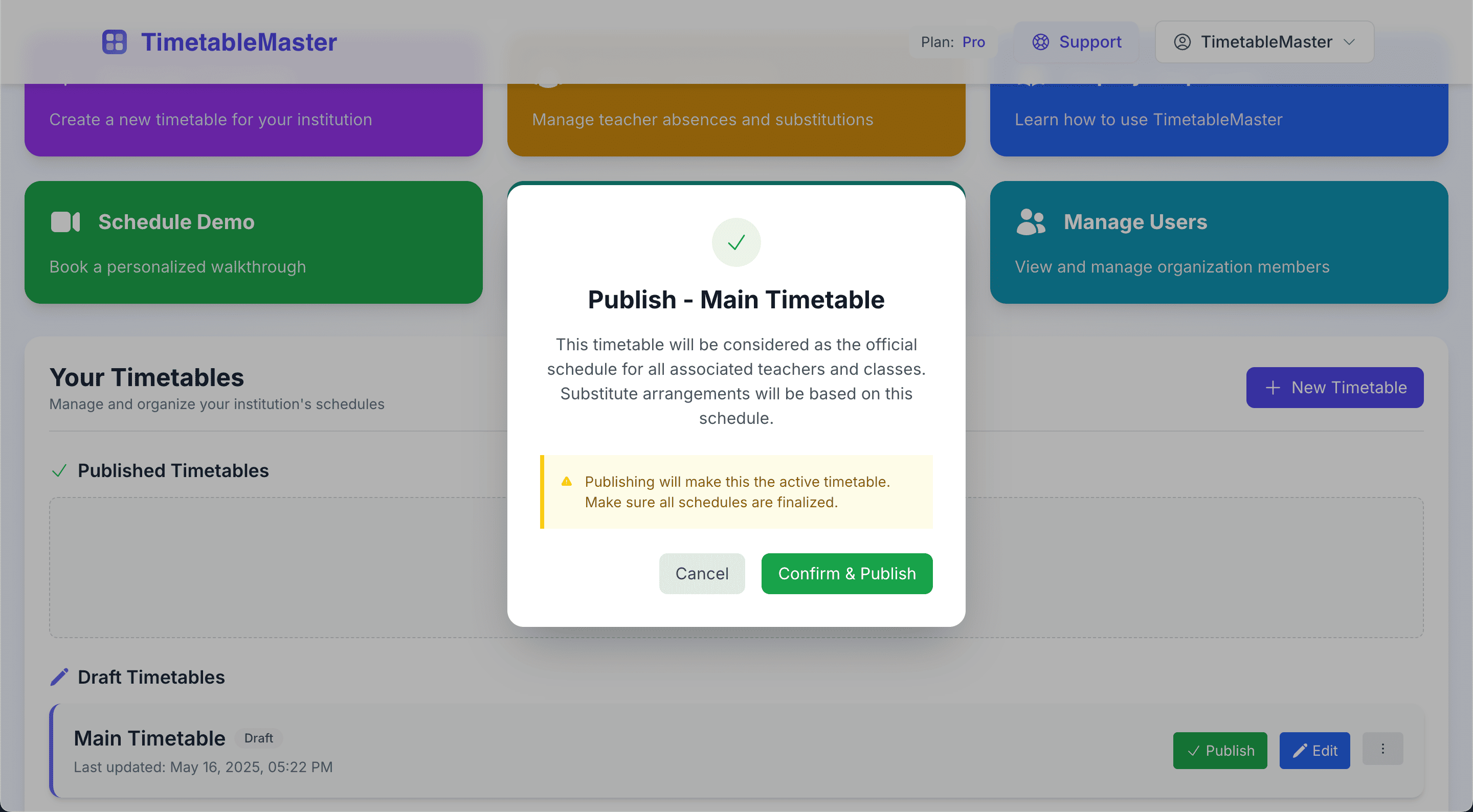Edit the Main Timetable draft

tap(1314, 750)
